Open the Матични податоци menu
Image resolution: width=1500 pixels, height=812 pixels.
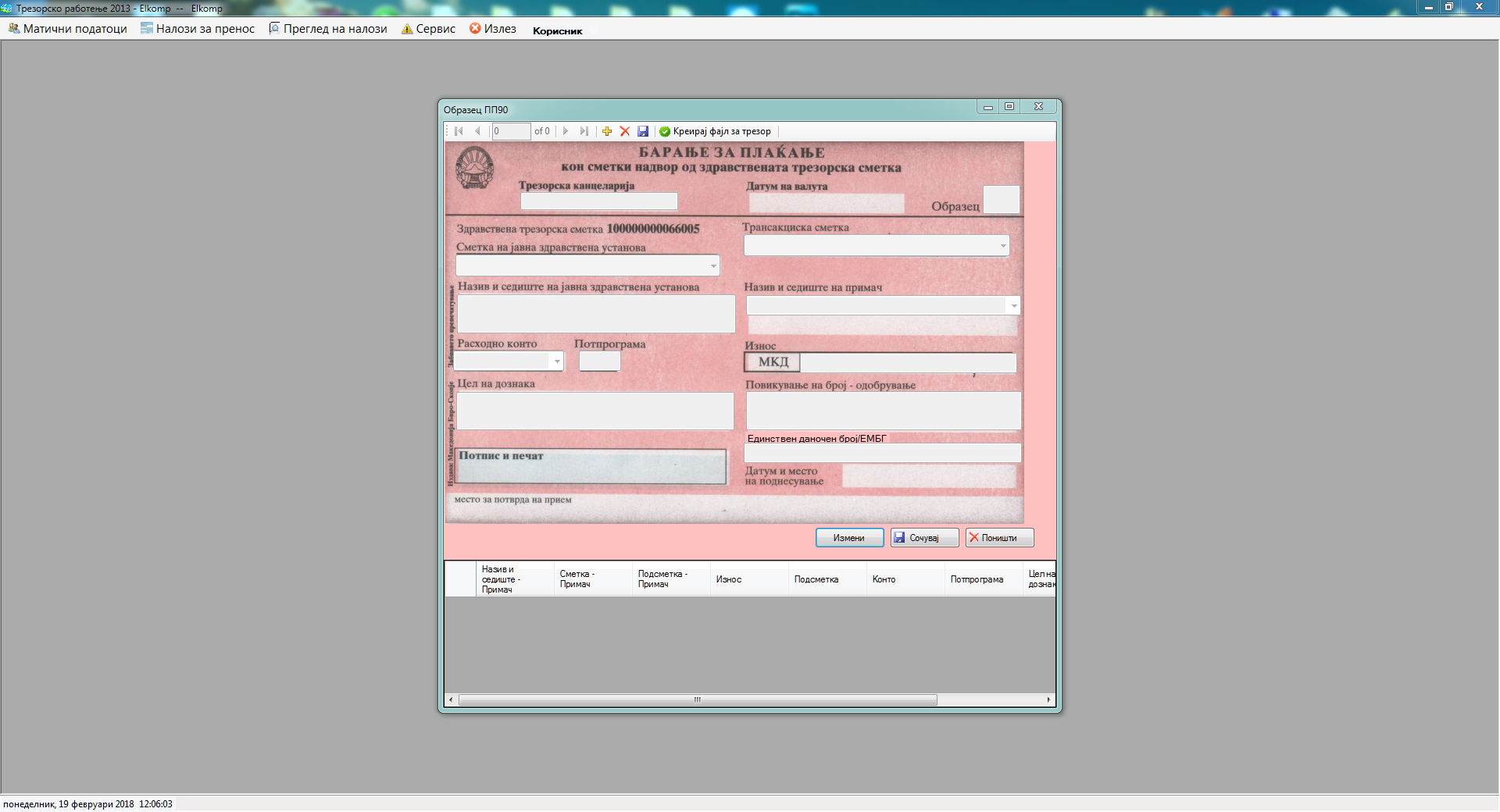click(x=68, y=29)
